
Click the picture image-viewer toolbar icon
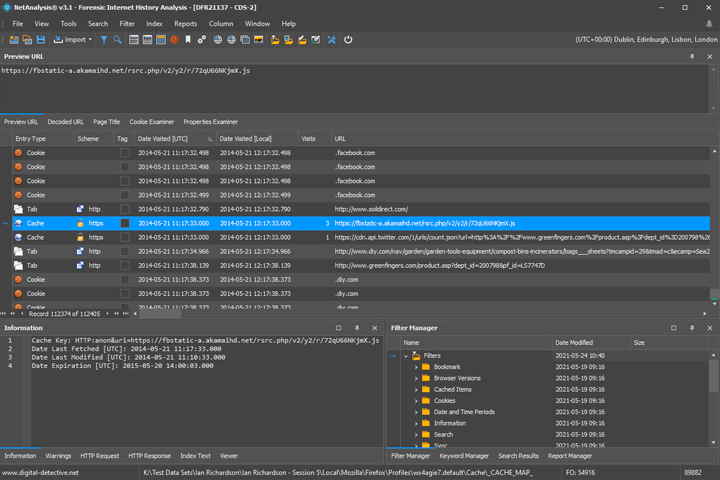click(259, 40)
